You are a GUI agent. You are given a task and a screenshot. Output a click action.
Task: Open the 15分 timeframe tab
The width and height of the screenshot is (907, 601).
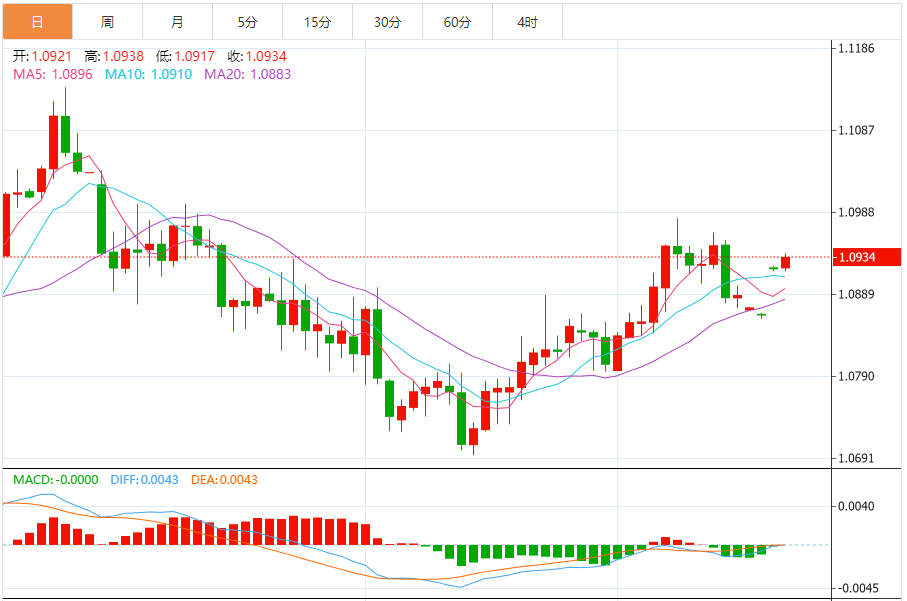[318, 22]
